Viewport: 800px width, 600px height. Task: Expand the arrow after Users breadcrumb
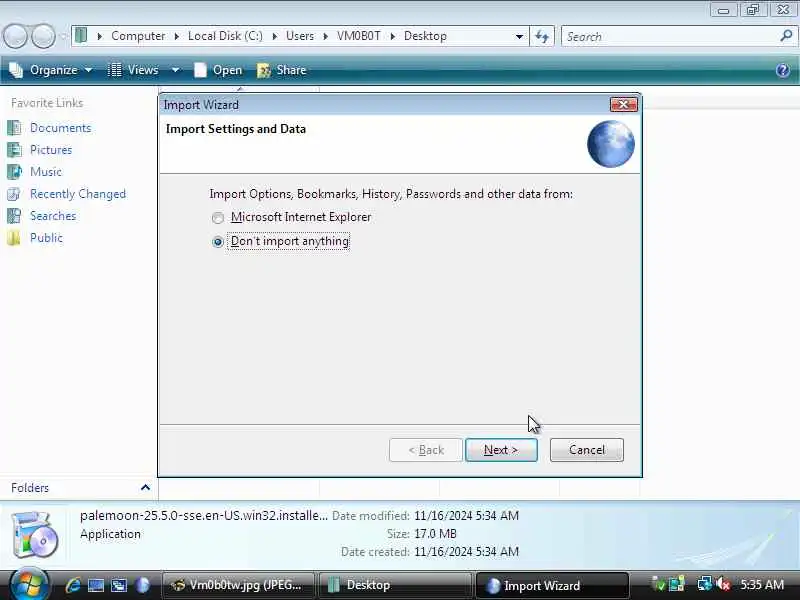(x=326, y=37)
